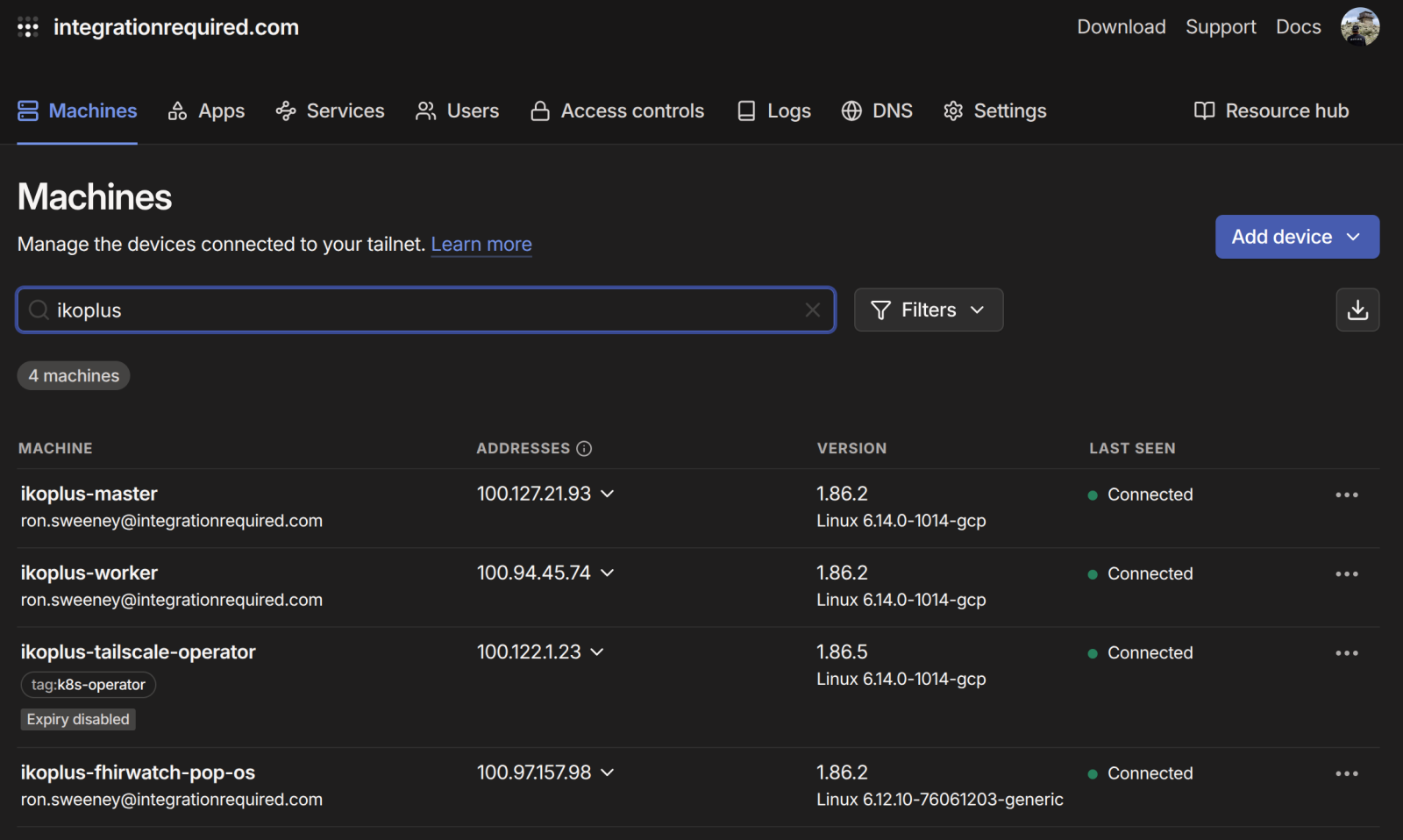Open actions menu for ikoplus-master
This screenshot has height=840, width=1403.
tap(1347, 495)
